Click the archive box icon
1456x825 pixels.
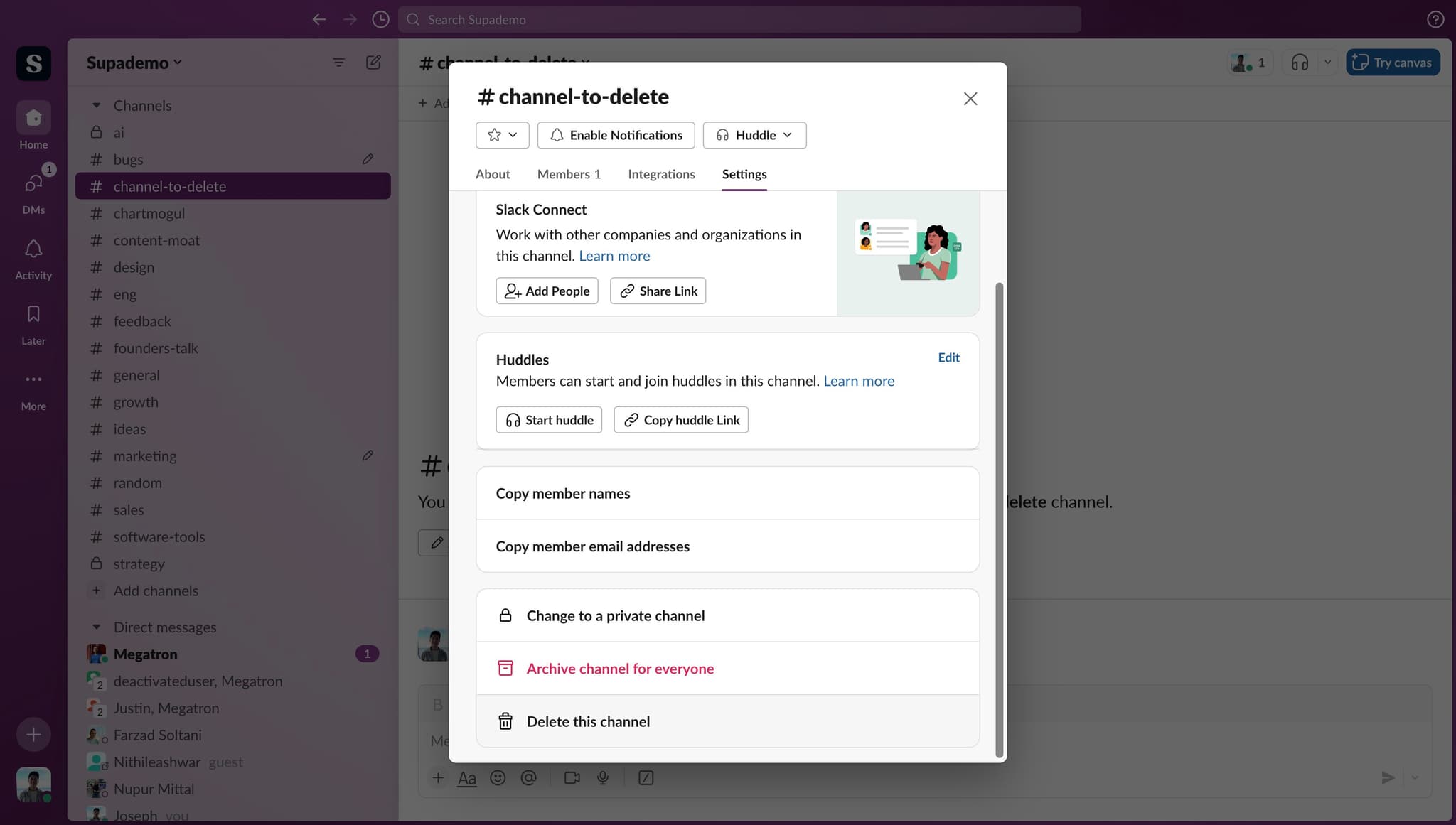[x=505, y=668]
